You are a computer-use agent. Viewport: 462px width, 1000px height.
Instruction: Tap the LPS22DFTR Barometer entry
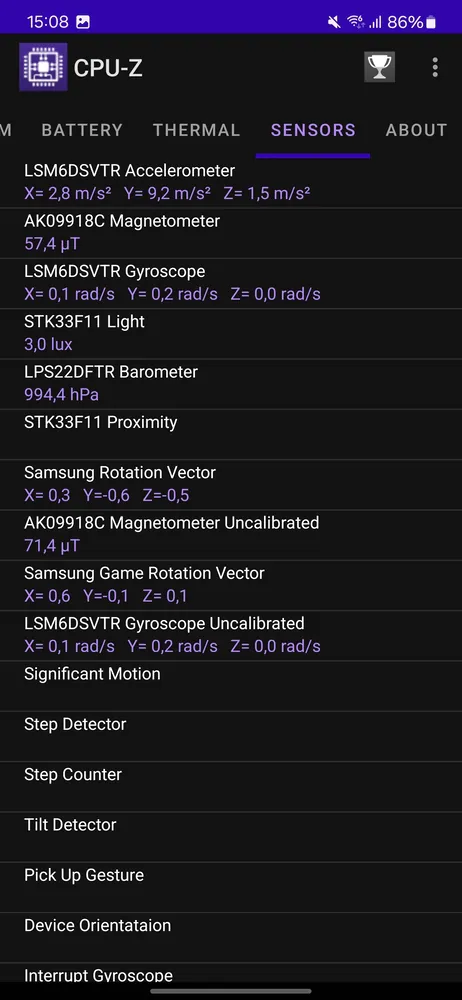pos(231,384)
